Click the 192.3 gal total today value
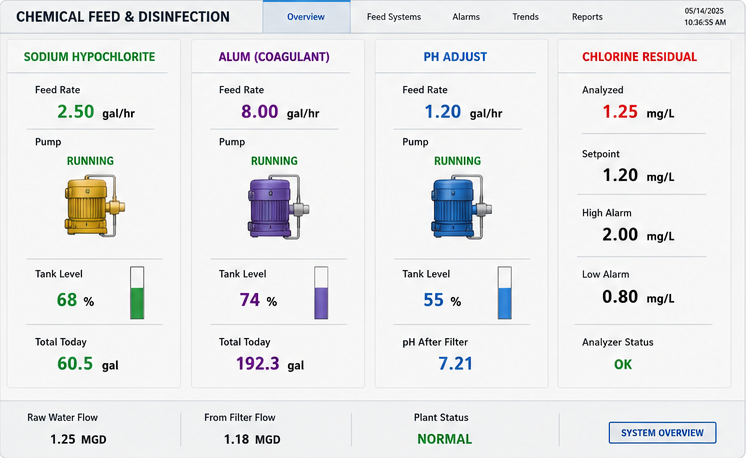 click(270, 364)
